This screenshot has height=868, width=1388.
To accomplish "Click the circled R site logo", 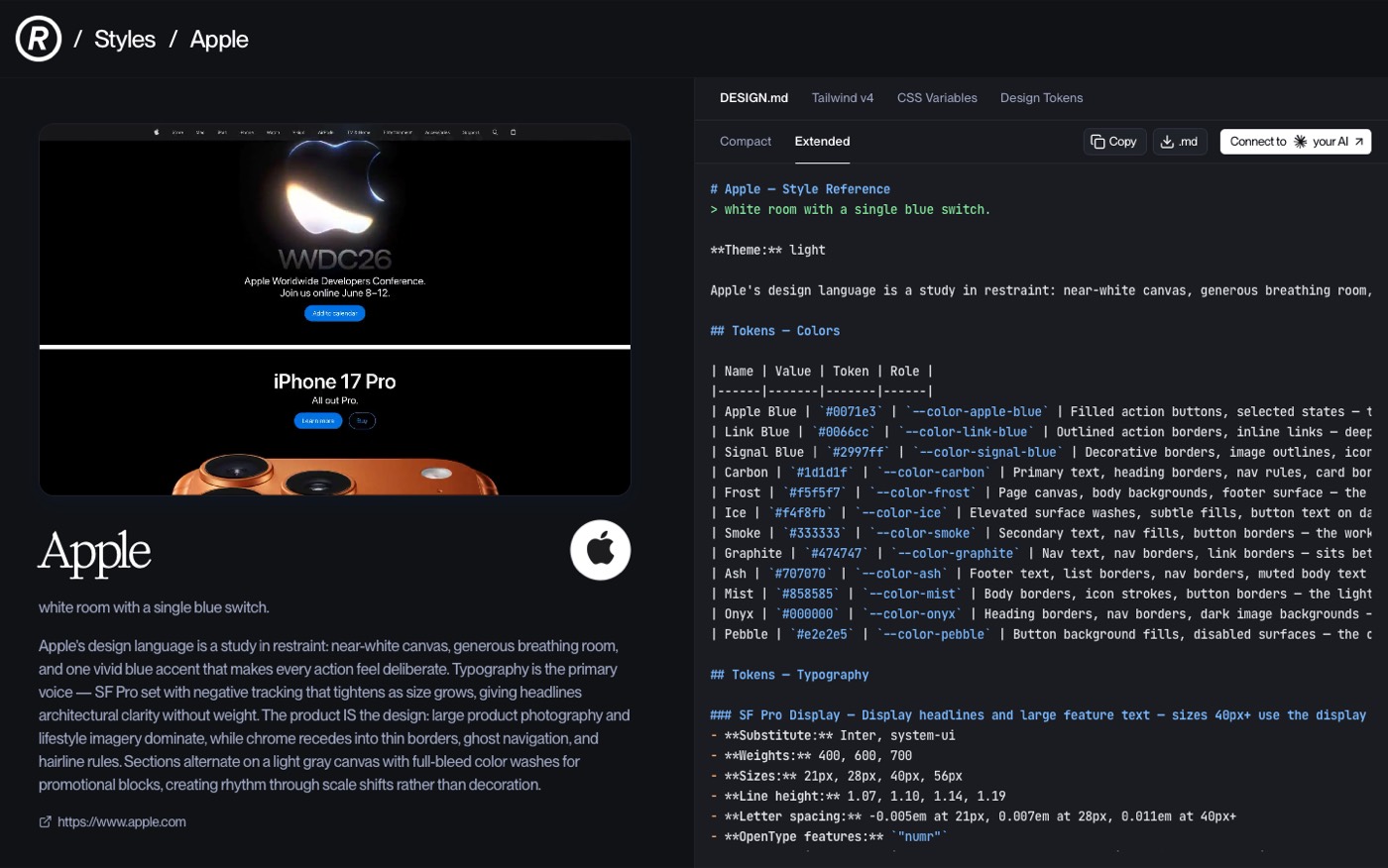I will (39, 39).
